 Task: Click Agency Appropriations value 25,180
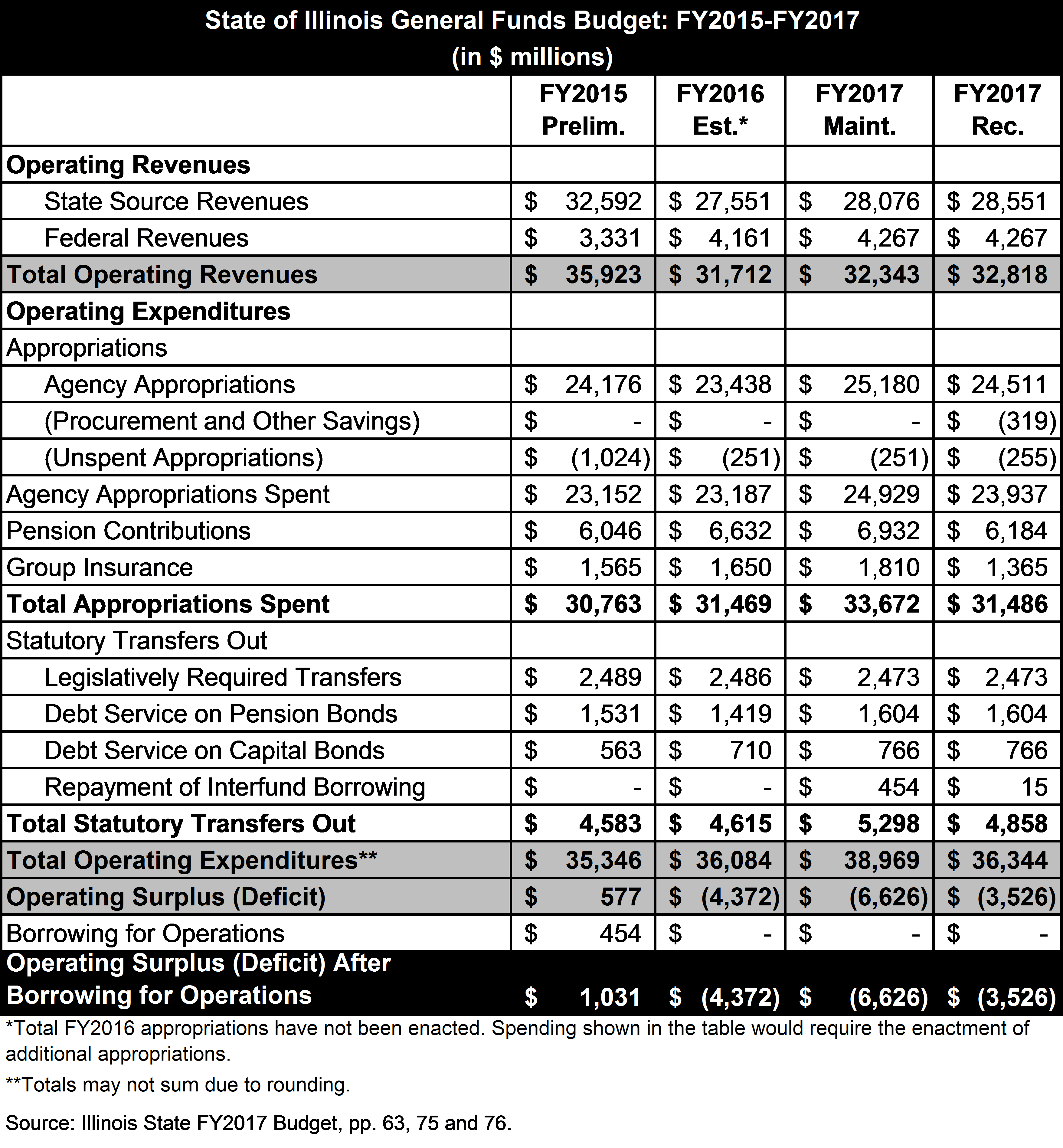881,385
